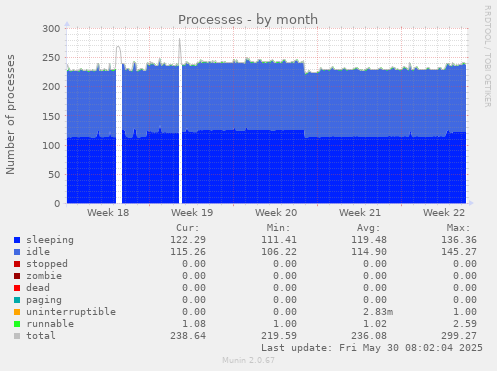
Task: Click the 'uninterruptible' legend label
Action: pyautogui.click(x=71, y=312)
